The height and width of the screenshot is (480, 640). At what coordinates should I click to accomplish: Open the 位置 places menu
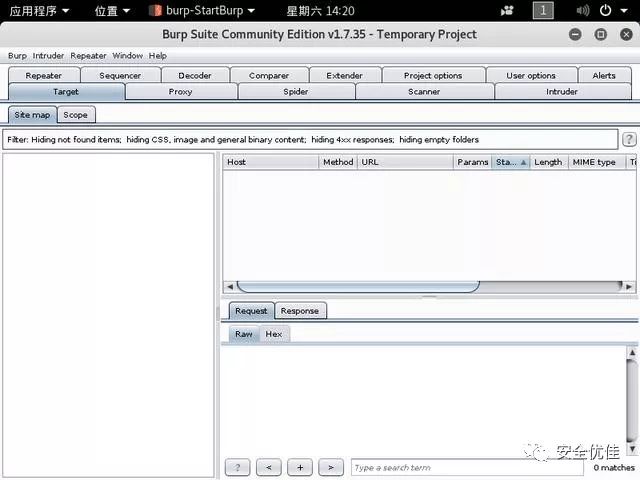(112, 11)
